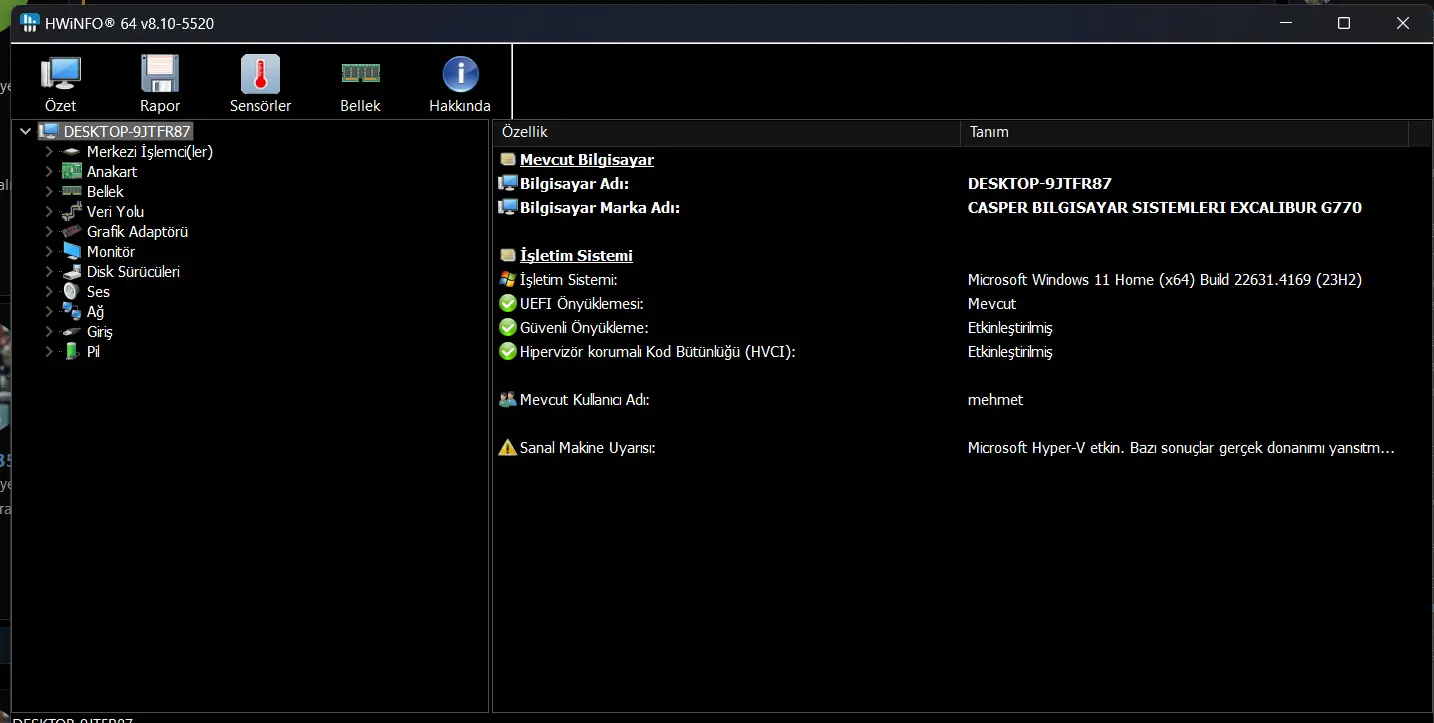Expand the Giriş node arrow

tap(48, 332)
